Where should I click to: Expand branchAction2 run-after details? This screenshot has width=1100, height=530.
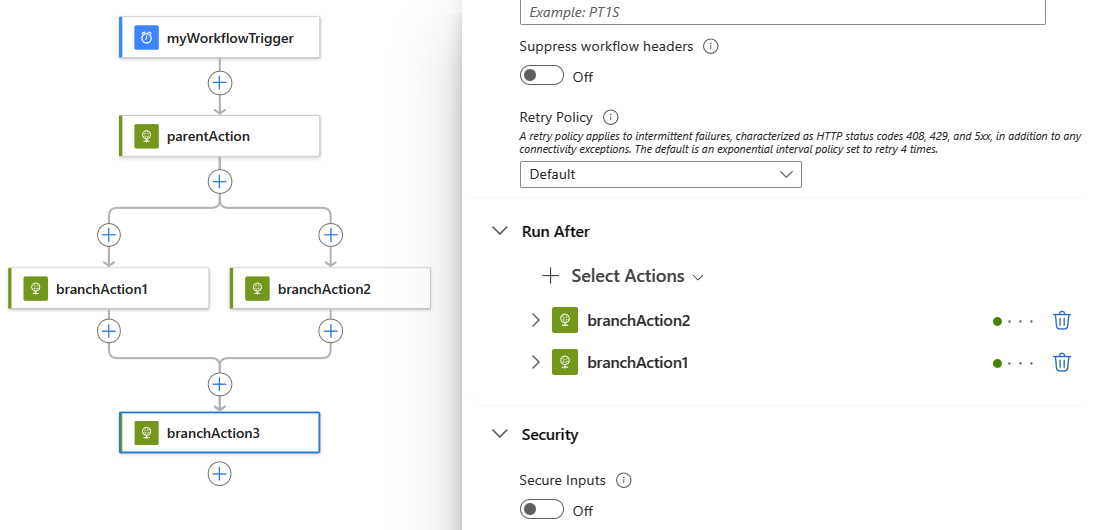click(535, 321)
